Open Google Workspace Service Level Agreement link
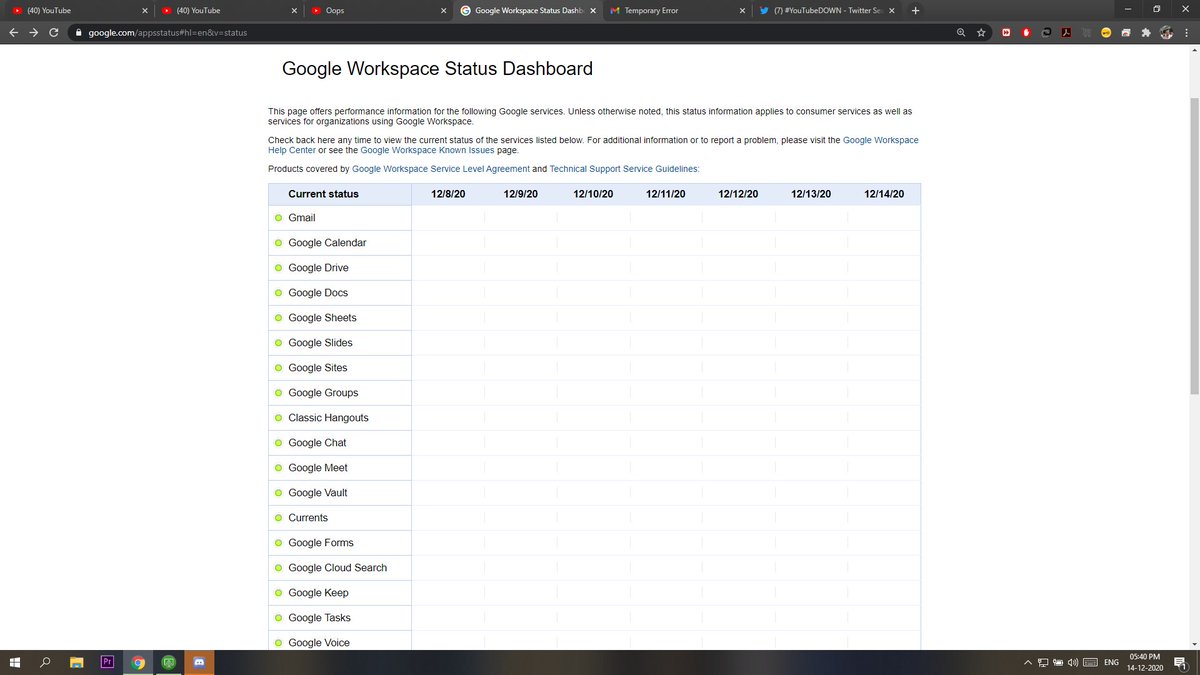The image size is (1200, 675). (441, 169)
